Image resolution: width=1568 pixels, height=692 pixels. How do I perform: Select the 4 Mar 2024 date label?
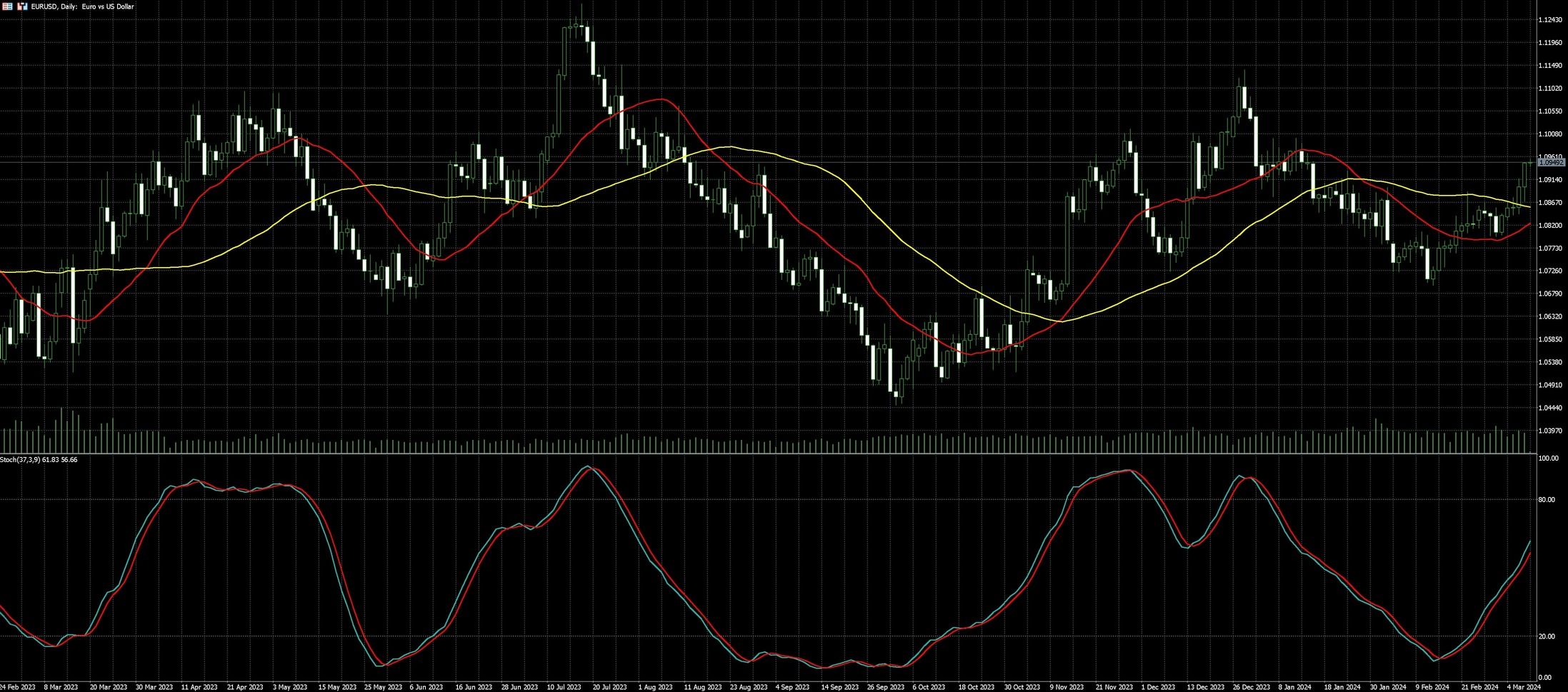coord(1522,687)
